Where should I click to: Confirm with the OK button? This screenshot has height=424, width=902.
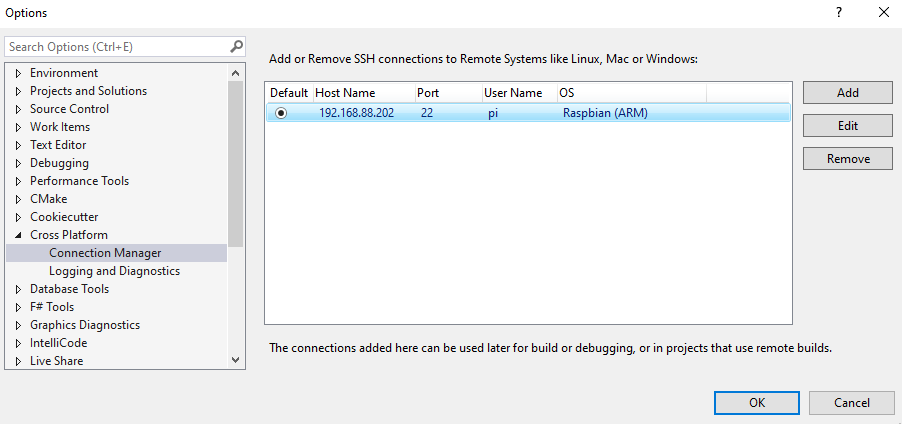[757, 403]
